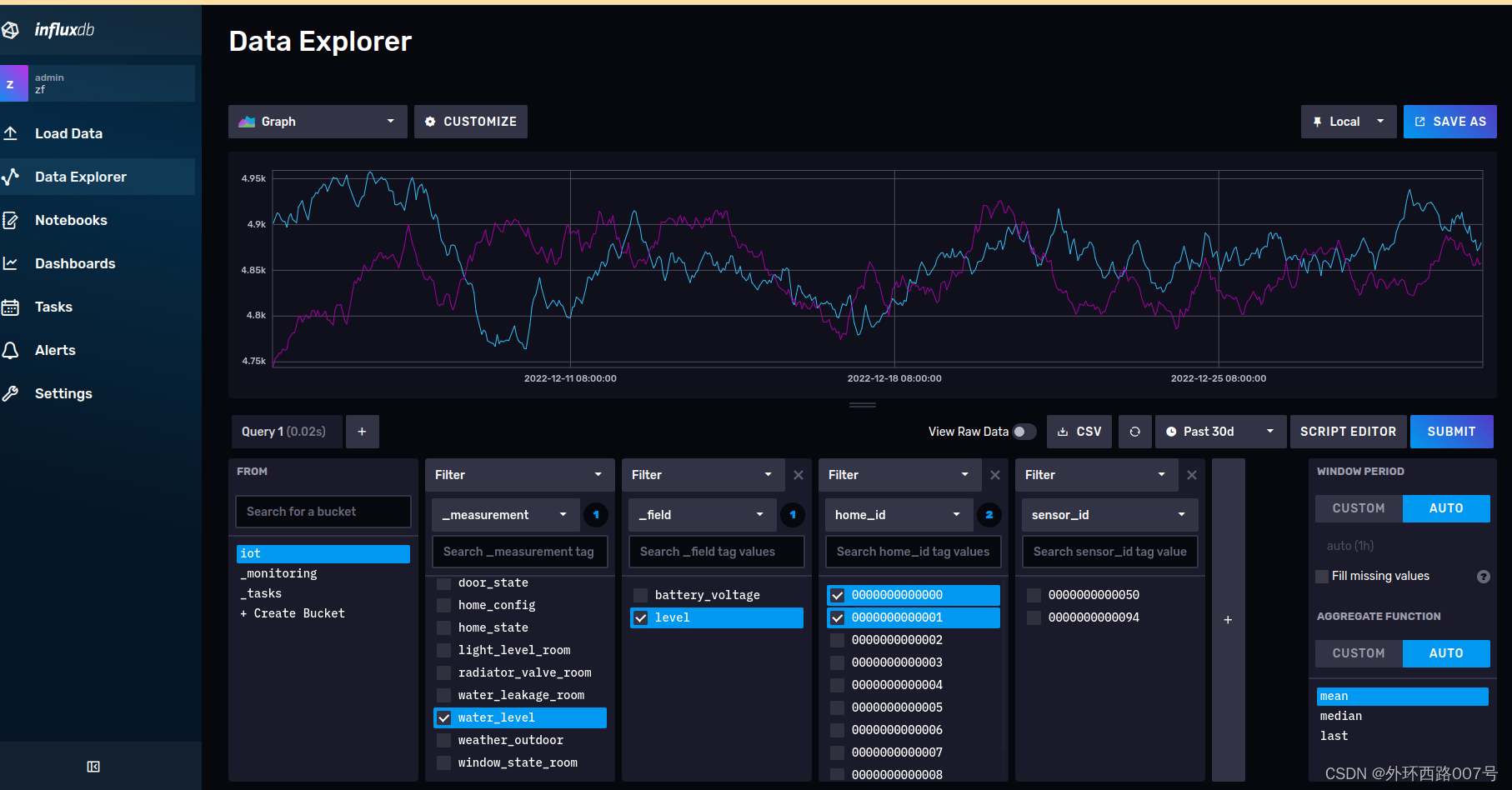Toggle View Raw Data switch
1512x790 pixels.
click(x=1024, y=432)
